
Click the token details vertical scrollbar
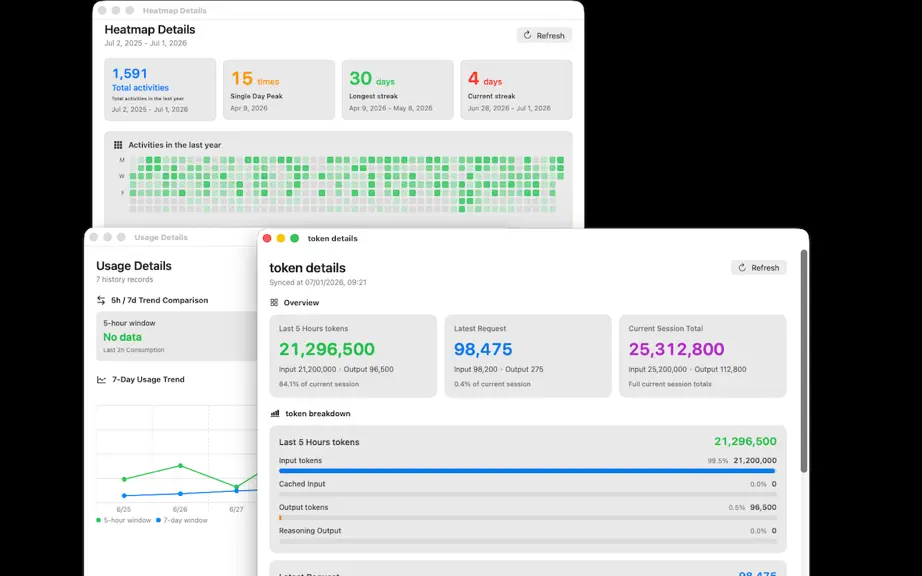pyautogui.click(x=804, y=361)
